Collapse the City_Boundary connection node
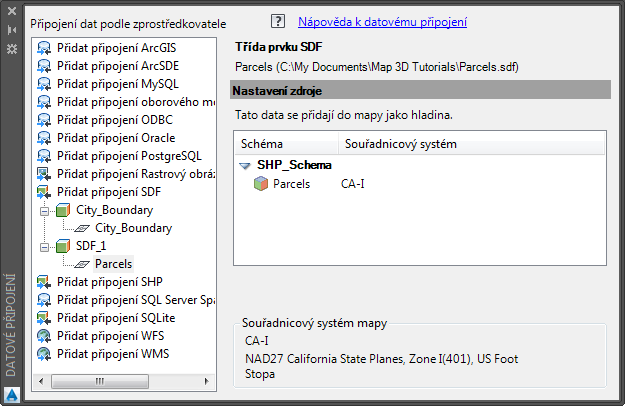 click(44, 210)
